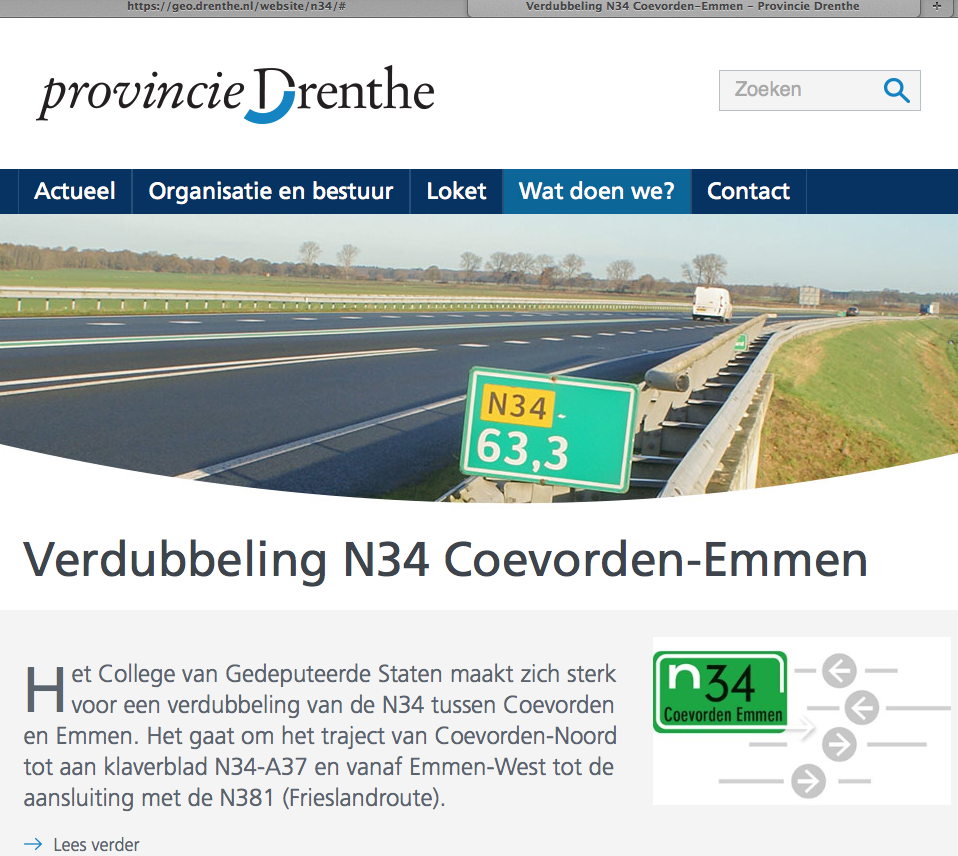Click the green N34 Coevorden Emmen sign graphic
The height and width of the screenshot is (856, 958).
(x=720, y=692)
